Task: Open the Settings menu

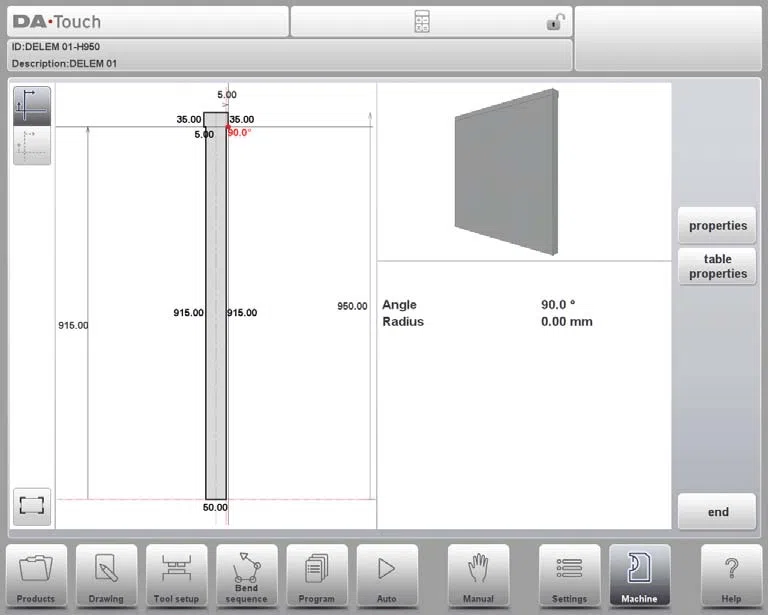Action: coord(569,576)
